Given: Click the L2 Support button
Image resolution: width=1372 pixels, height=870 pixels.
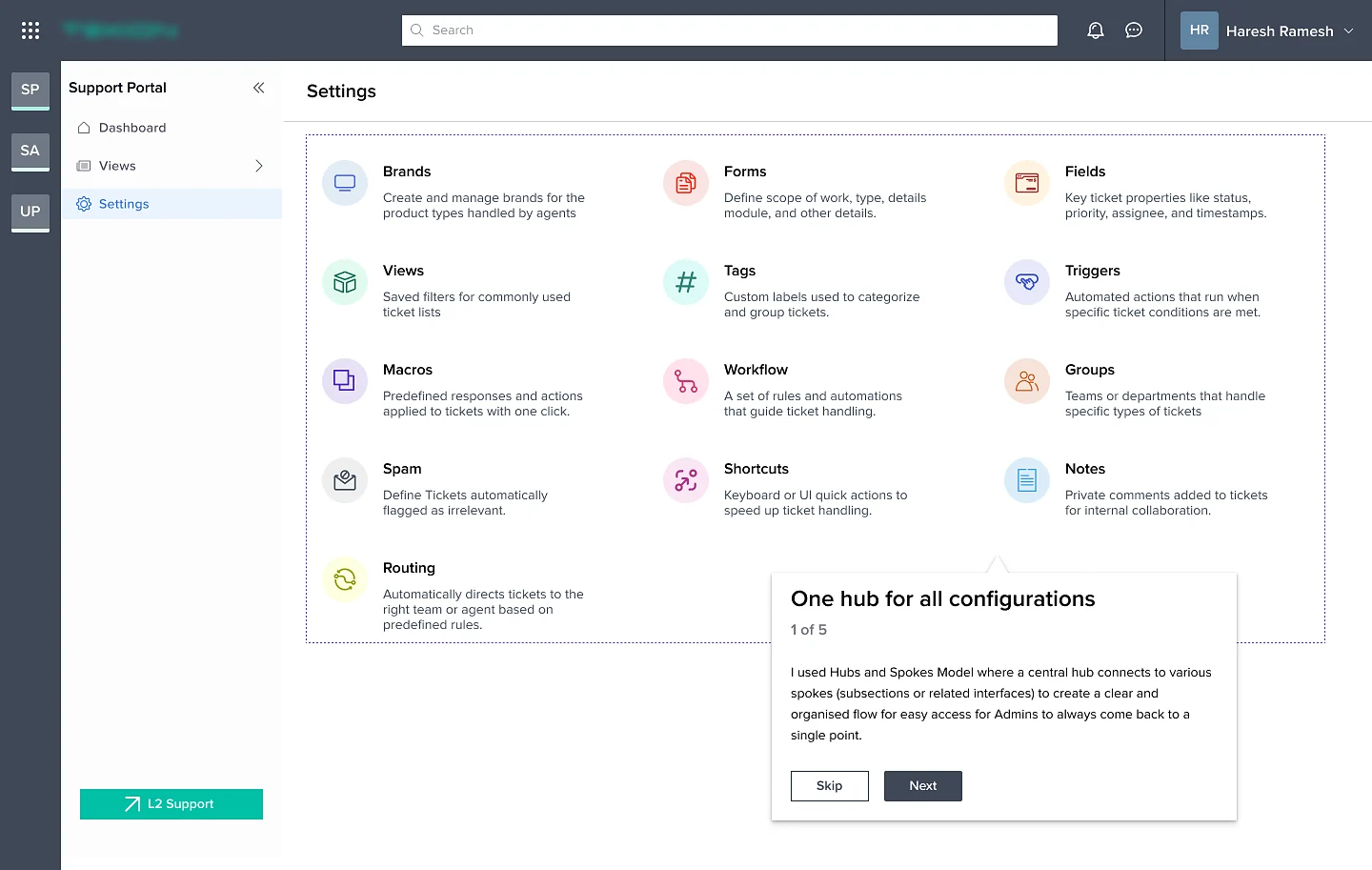Looking at the screenshot, I should click(x=171, y=804).
